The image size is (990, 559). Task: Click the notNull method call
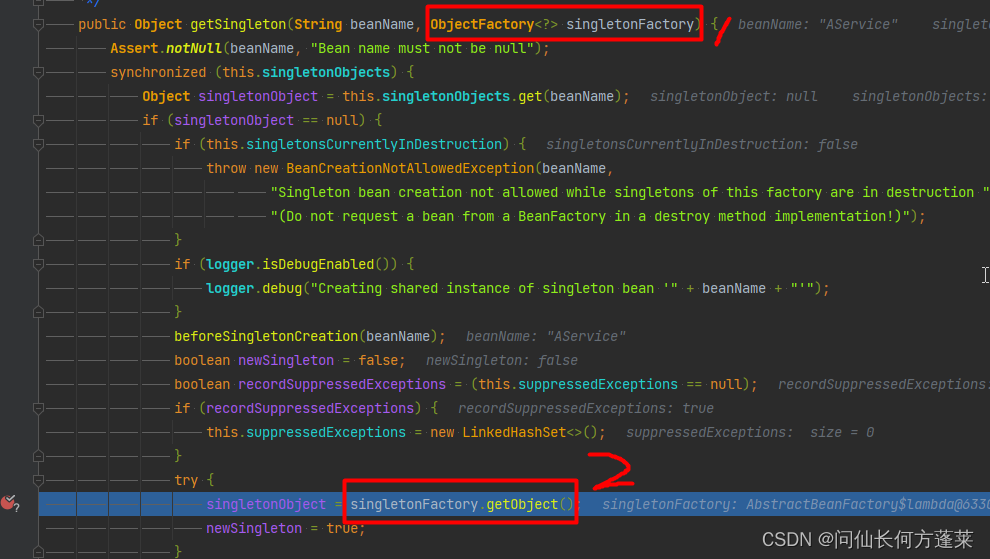tap(194, 49)
